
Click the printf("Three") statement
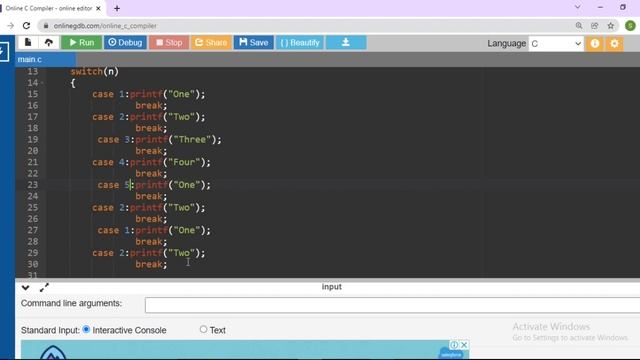pyautogui.click(x=178, y=140)
